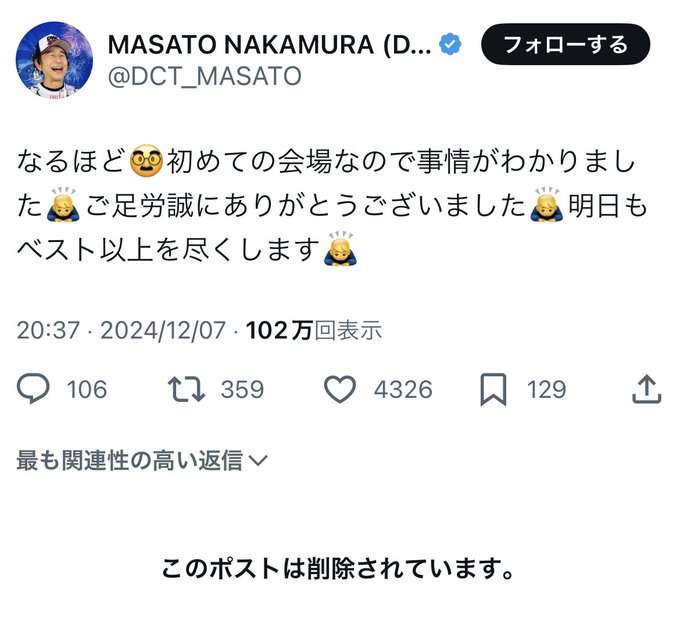Click the chevron beside 最も関連性の高い返信
The image size is (680, 634).
pos(259,461)
